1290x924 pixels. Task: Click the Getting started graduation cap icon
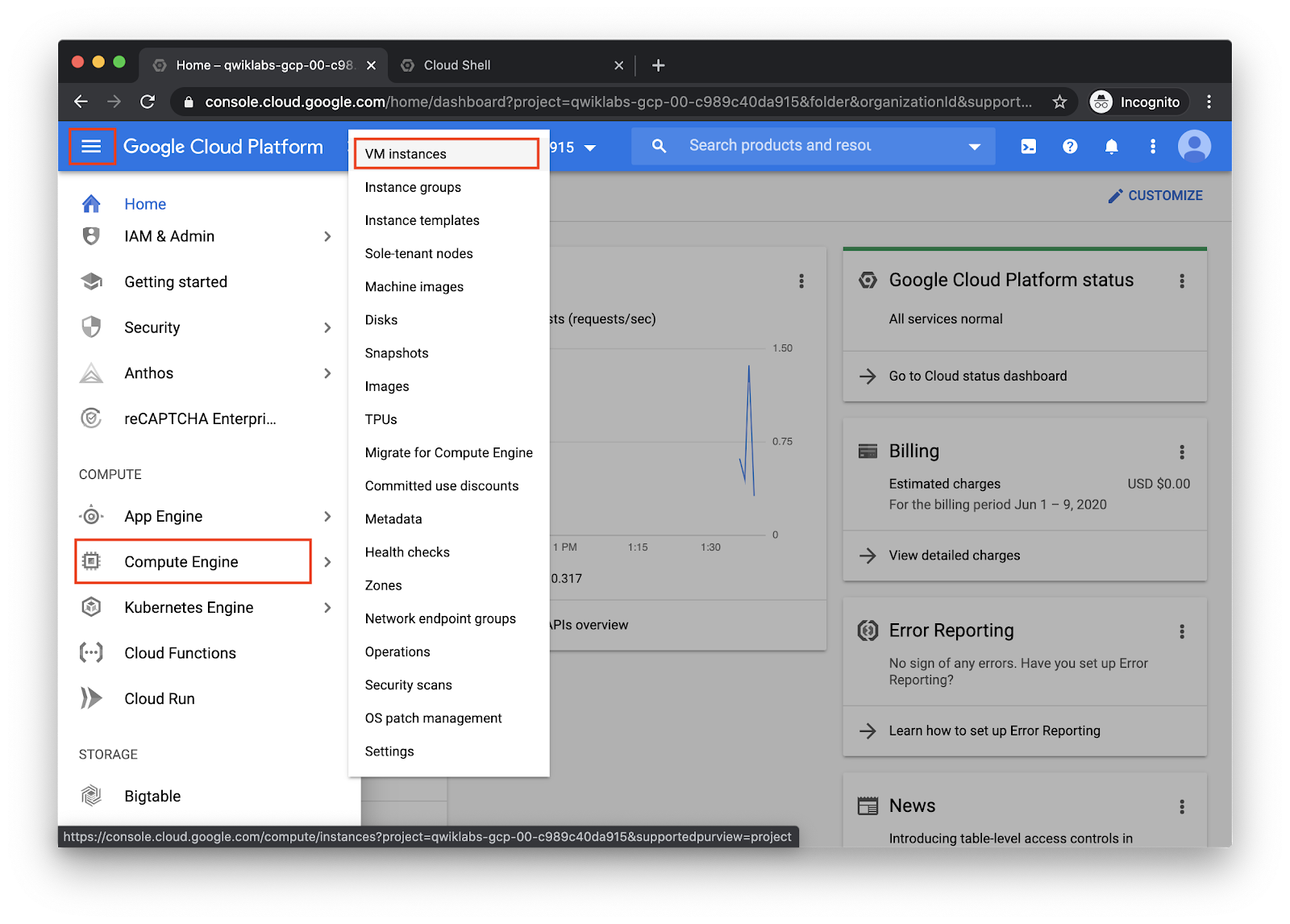(91, 281)
